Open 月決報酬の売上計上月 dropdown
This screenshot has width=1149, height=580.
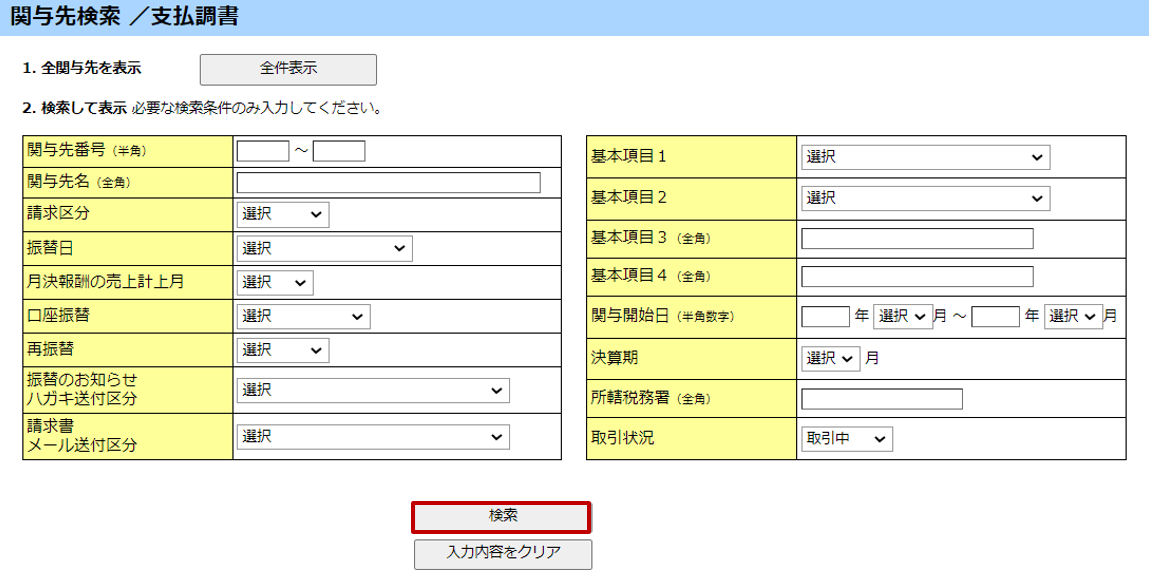coord(275,283)
